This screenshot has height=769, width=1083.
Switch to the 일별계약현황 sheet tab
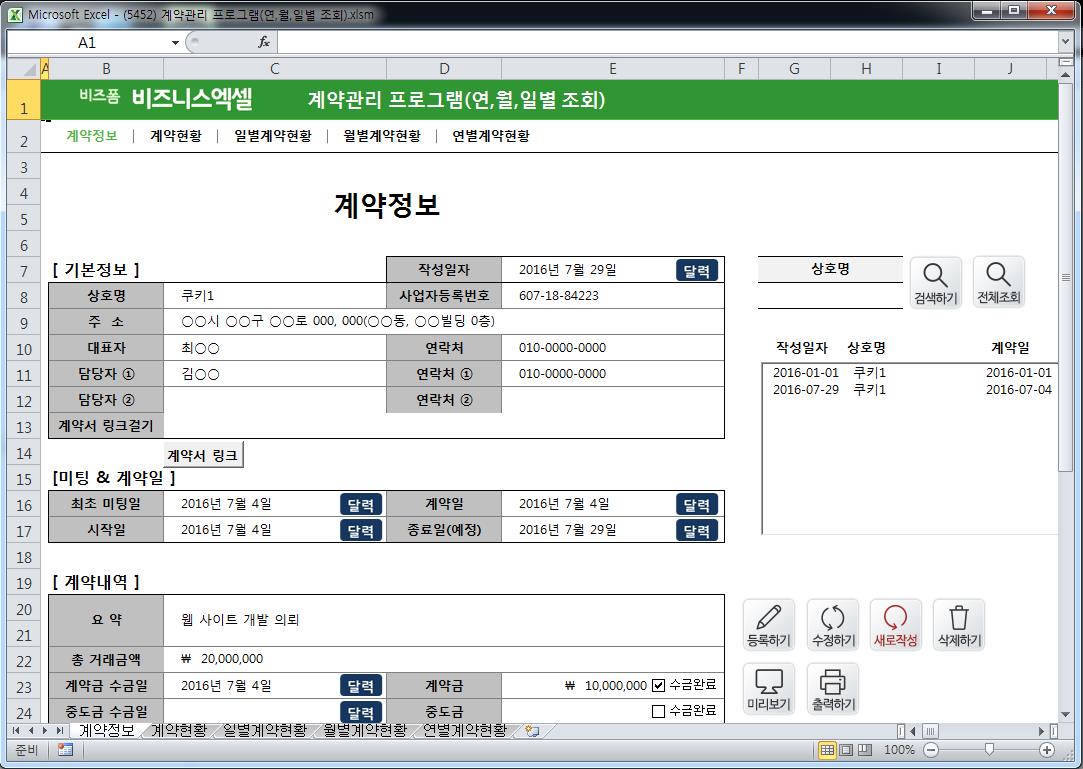click(x=265, y=730)
